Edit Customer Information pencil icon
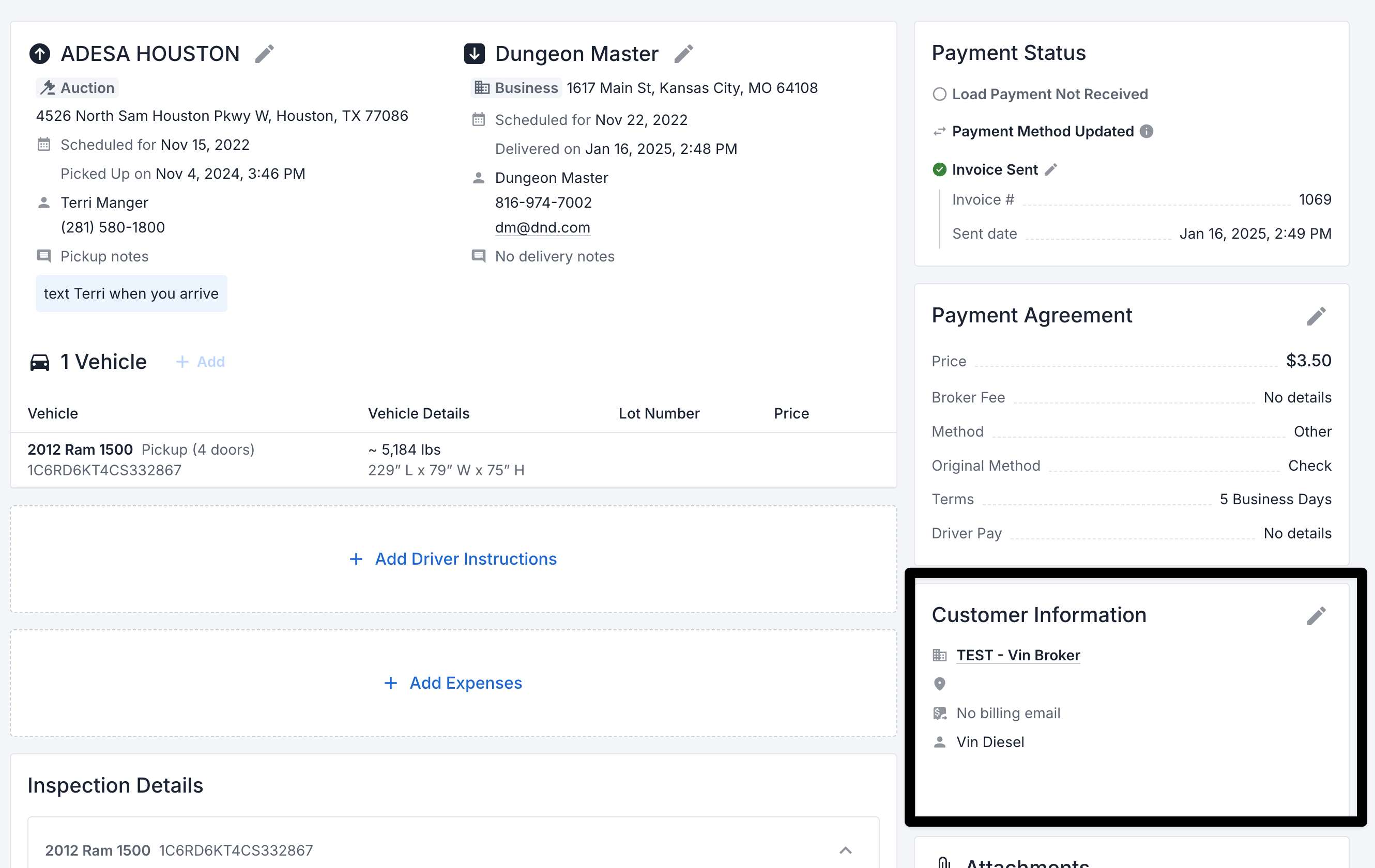This screenshot has width=1375, height=868. click(x=1316, y=616)
